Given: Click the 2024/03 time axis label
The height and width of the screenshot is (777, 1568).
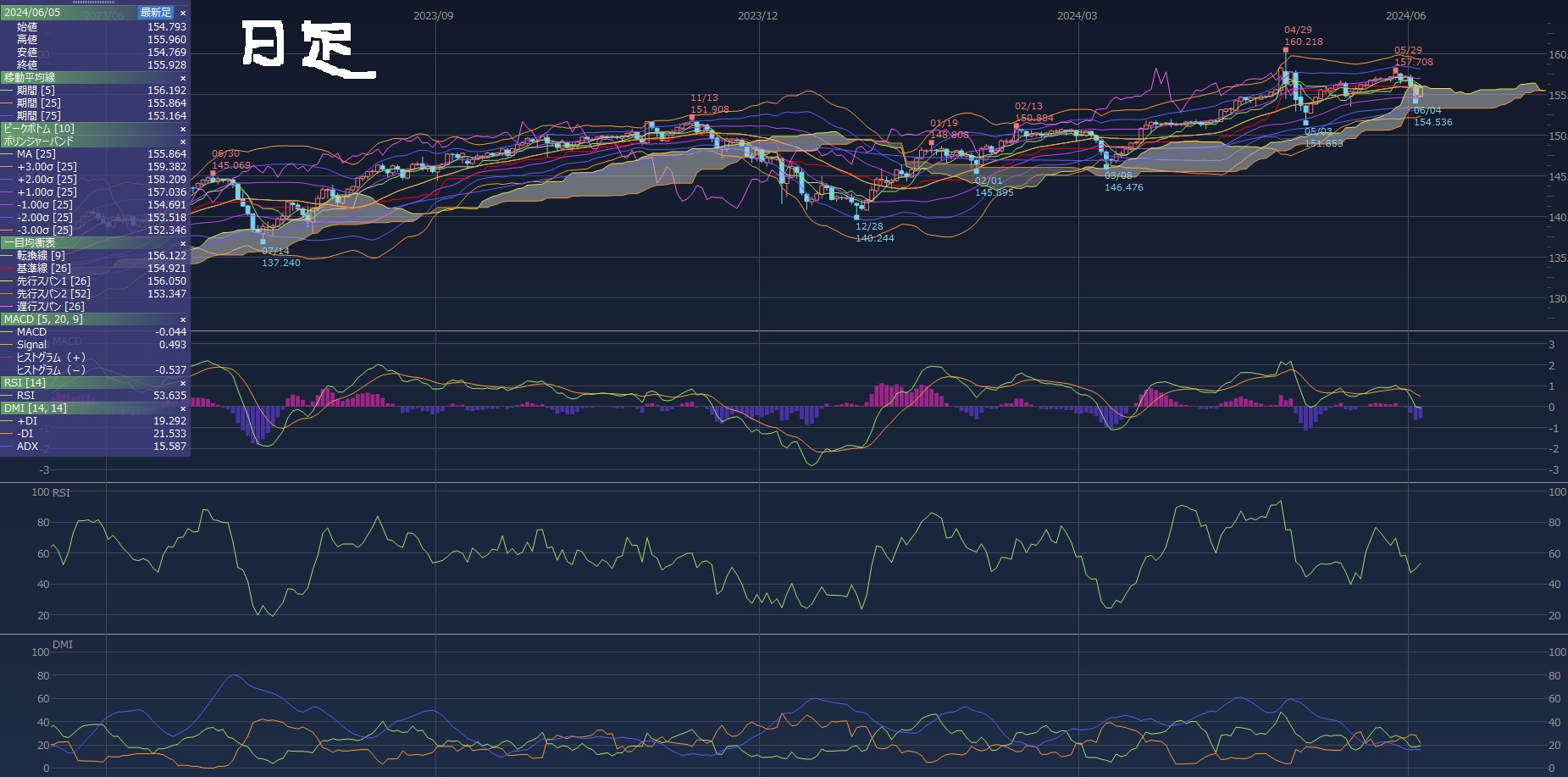Looking at the screenshot, I should coord(1077,16).
